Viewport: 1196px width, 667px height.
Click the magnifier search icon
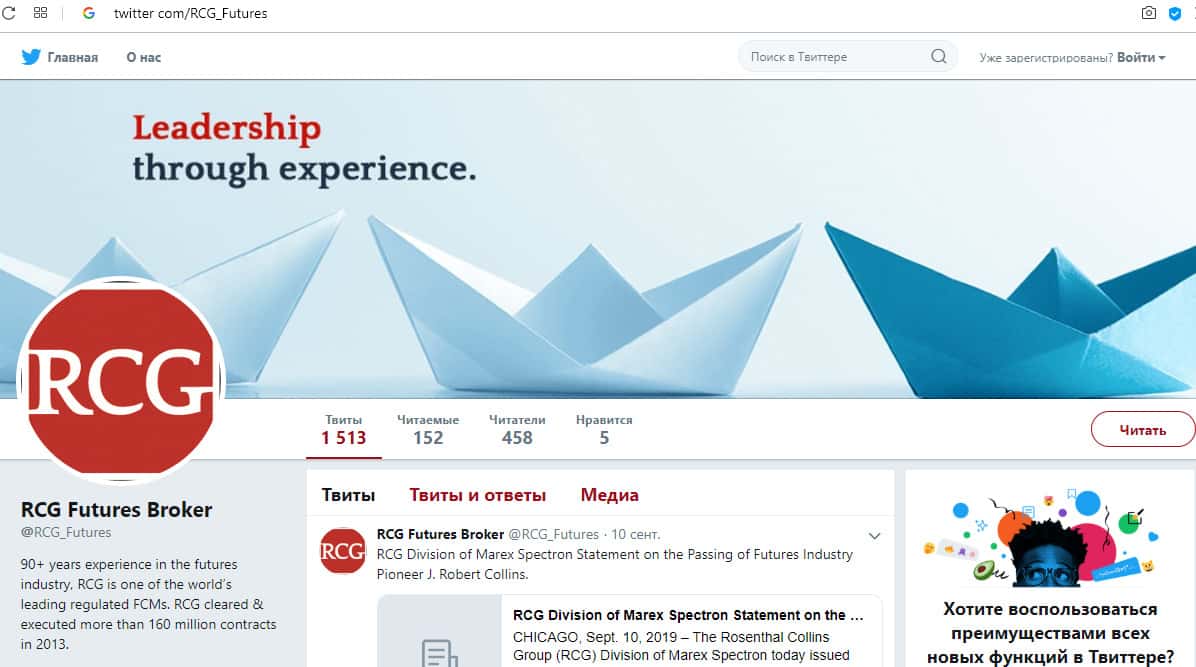pyautogui.click(x=939, y=56)
